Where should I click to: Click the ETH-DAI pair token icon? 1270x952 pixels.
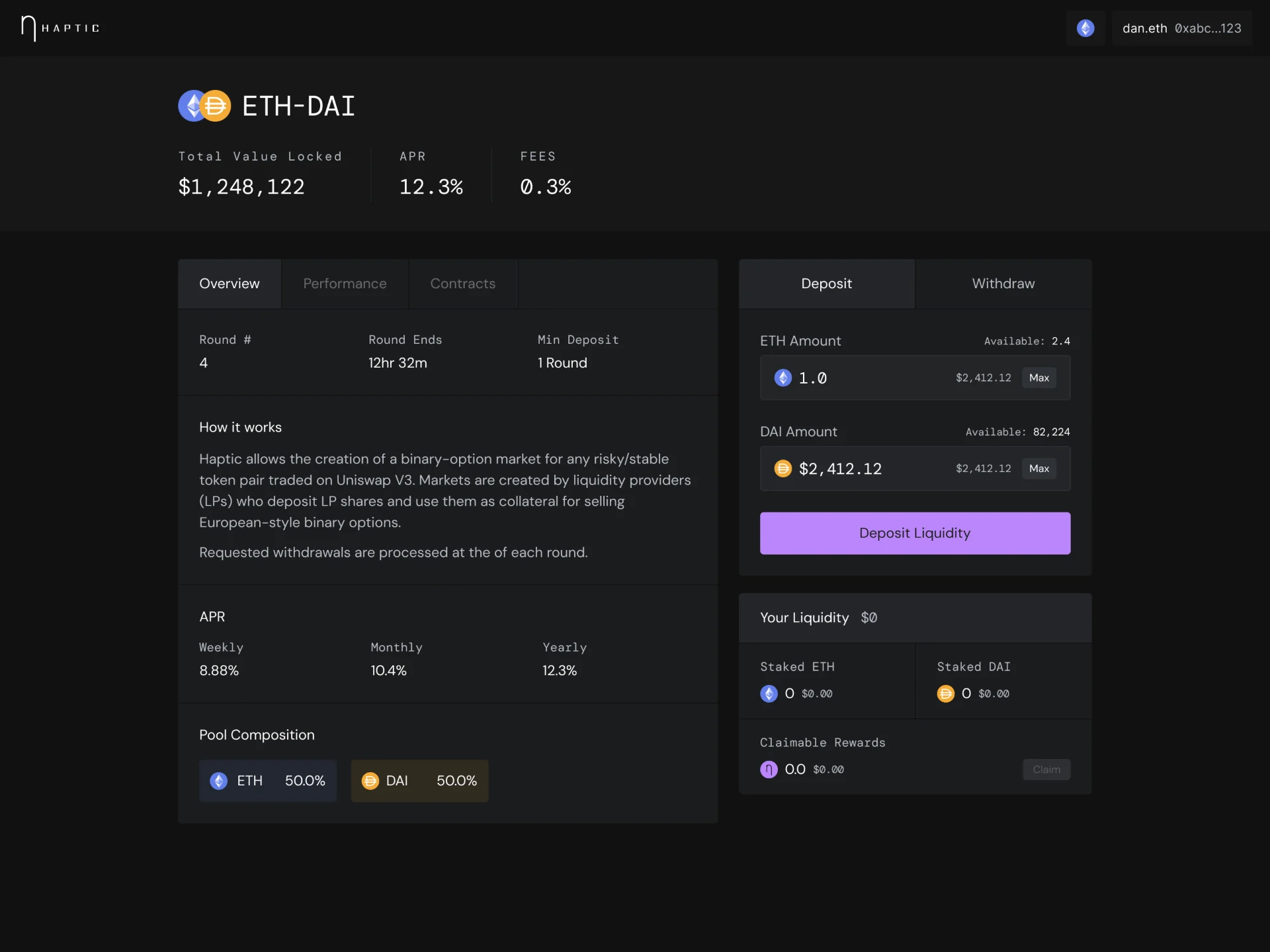click(204, 106)
